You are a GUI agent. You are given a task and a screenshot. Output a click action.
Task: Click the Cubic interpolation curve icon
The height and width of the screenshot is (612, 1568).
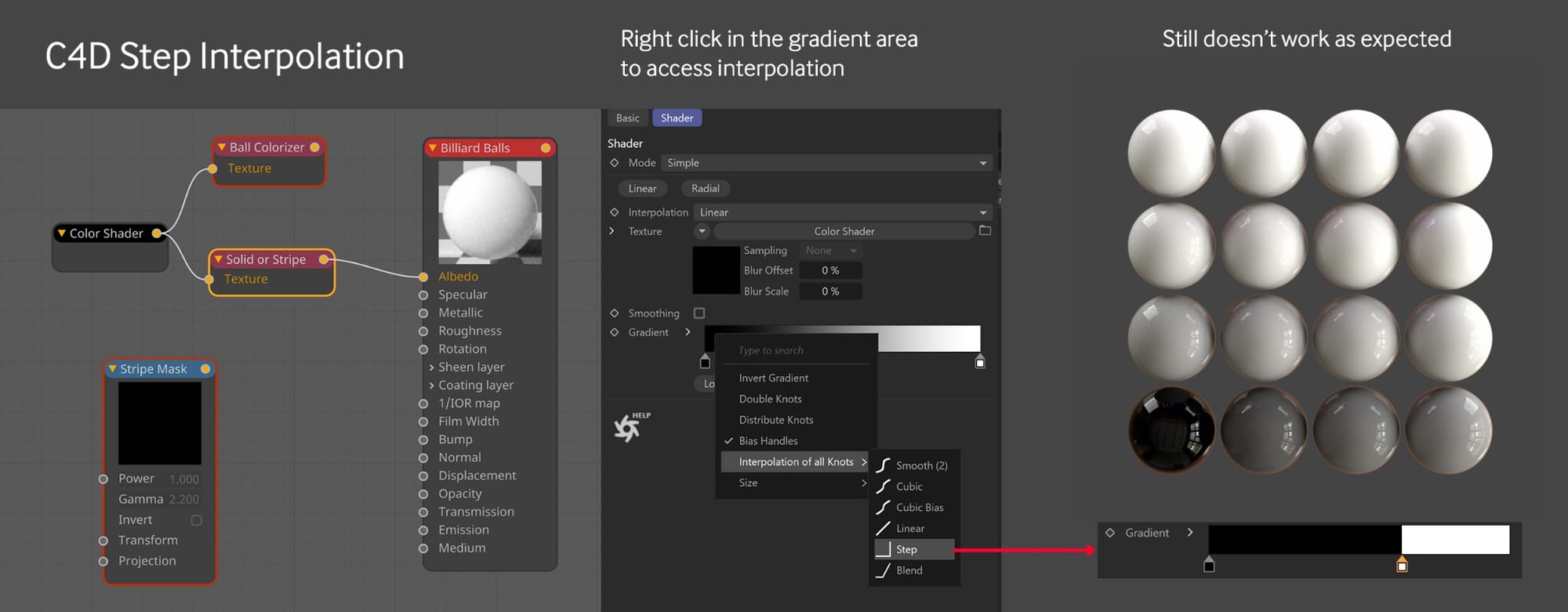point(884,487)
